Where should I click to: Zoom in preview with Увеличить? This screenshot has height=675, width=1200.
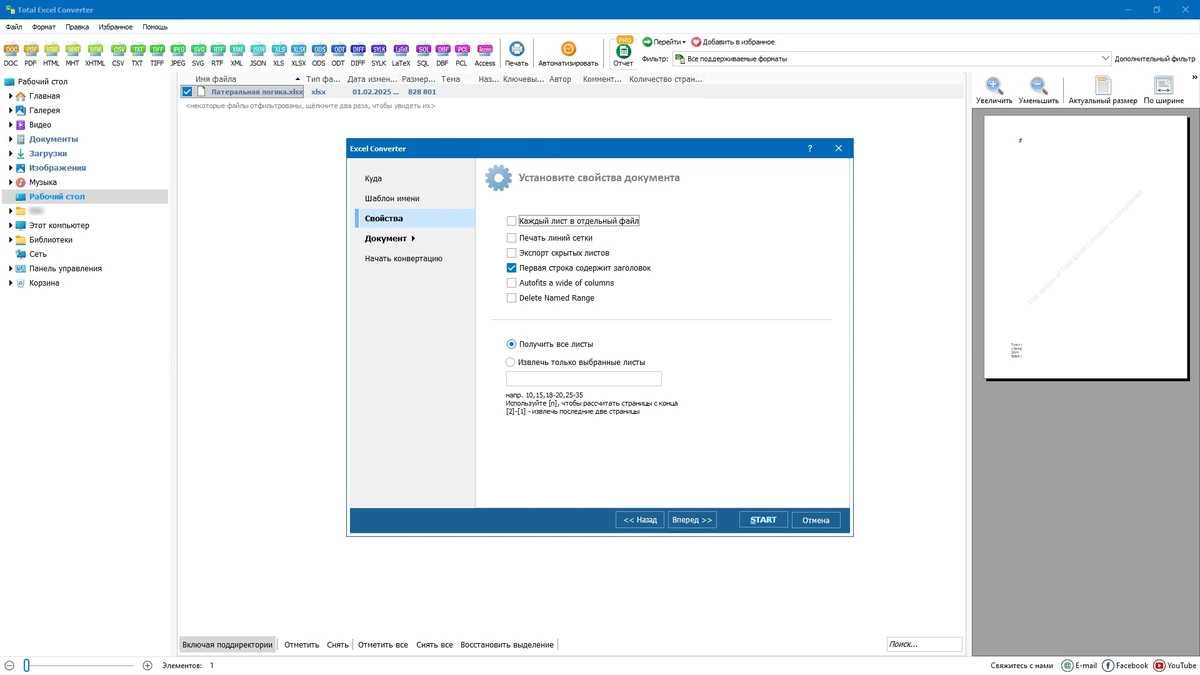coord(994,90)
